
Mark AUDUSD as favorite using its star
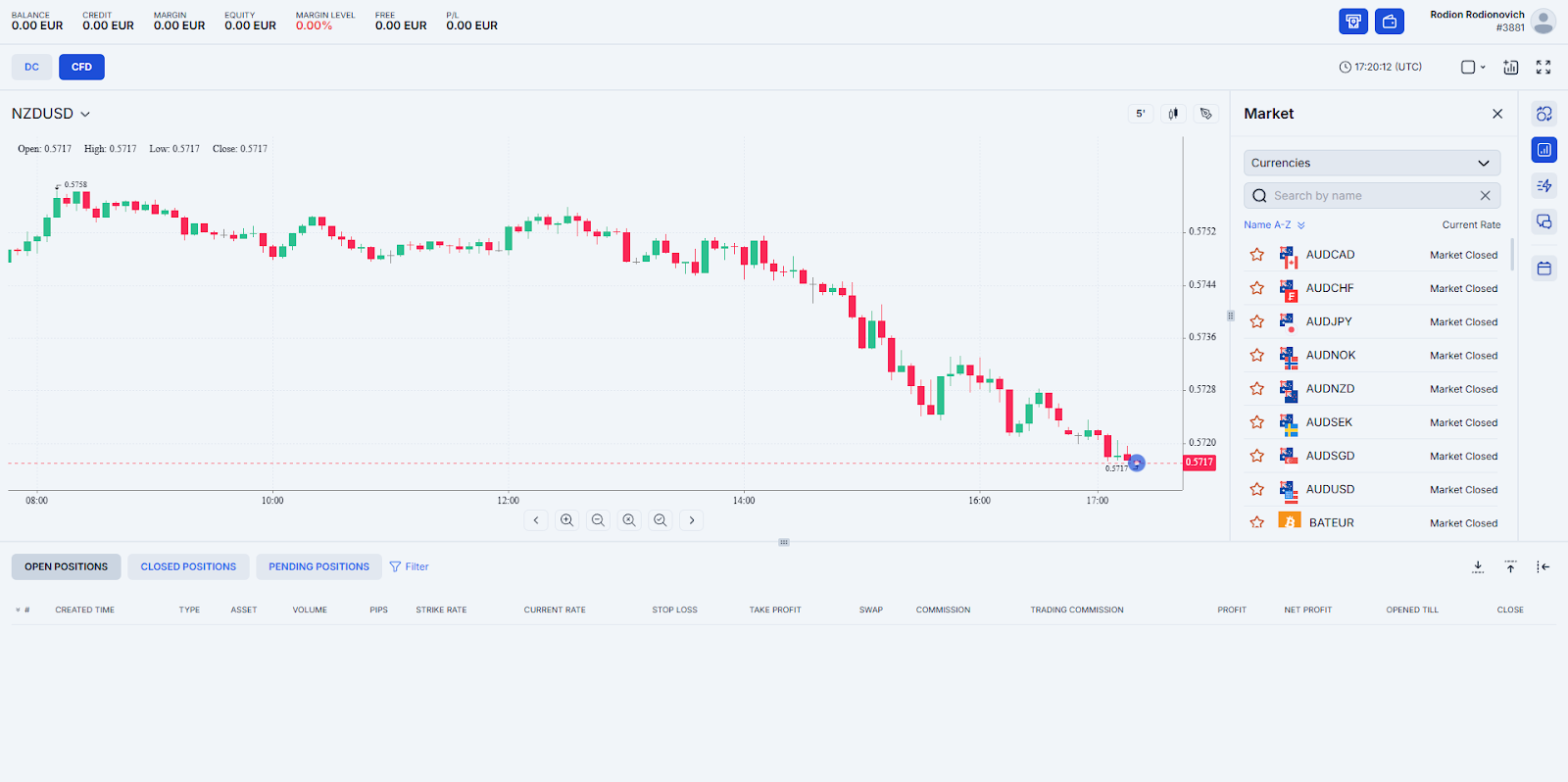(x=1257, y=489)
